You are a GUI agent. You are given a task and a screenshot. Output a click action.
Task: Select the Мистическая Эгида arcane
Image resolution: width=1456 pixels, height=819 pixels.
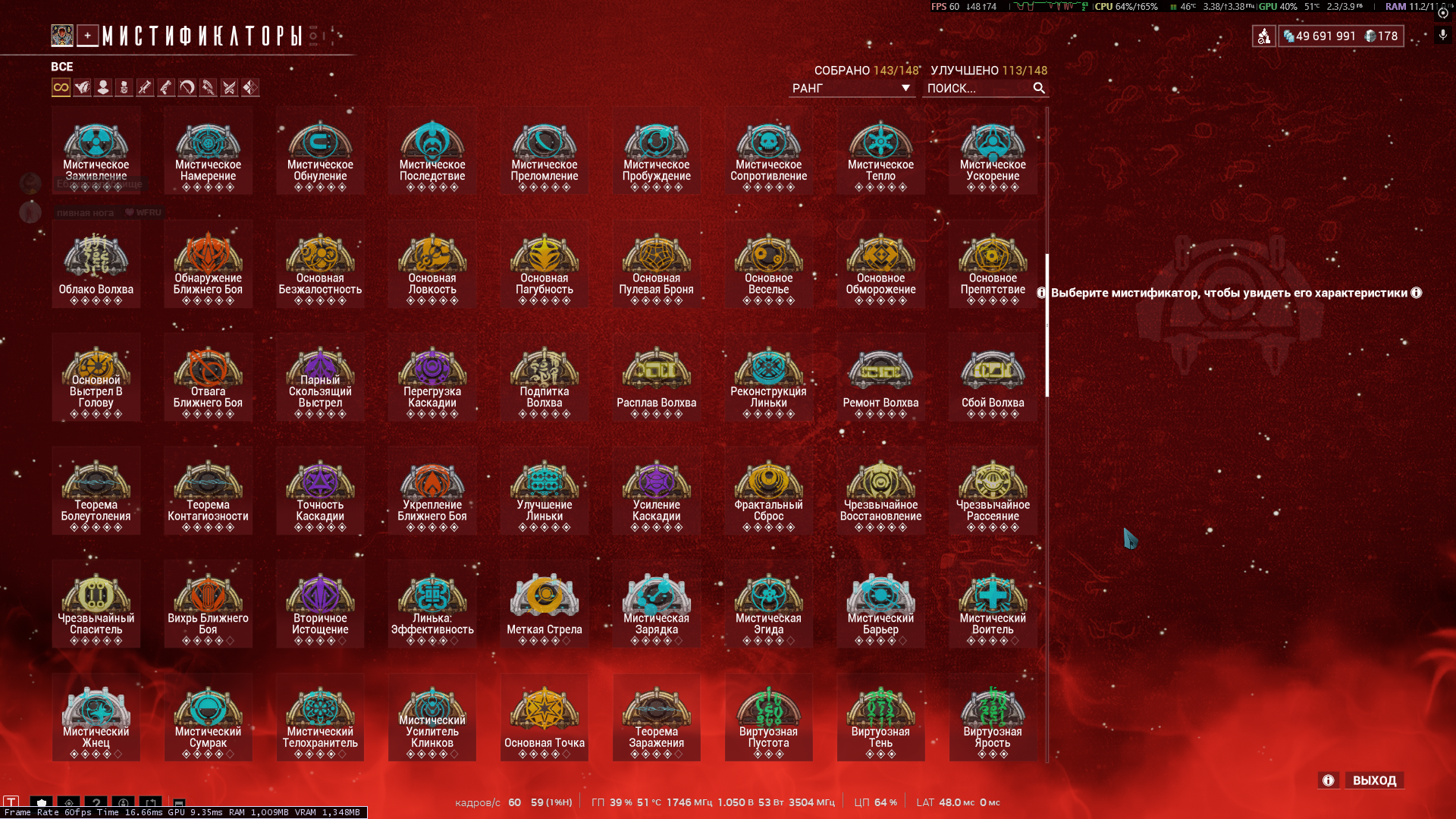(769, 604)
